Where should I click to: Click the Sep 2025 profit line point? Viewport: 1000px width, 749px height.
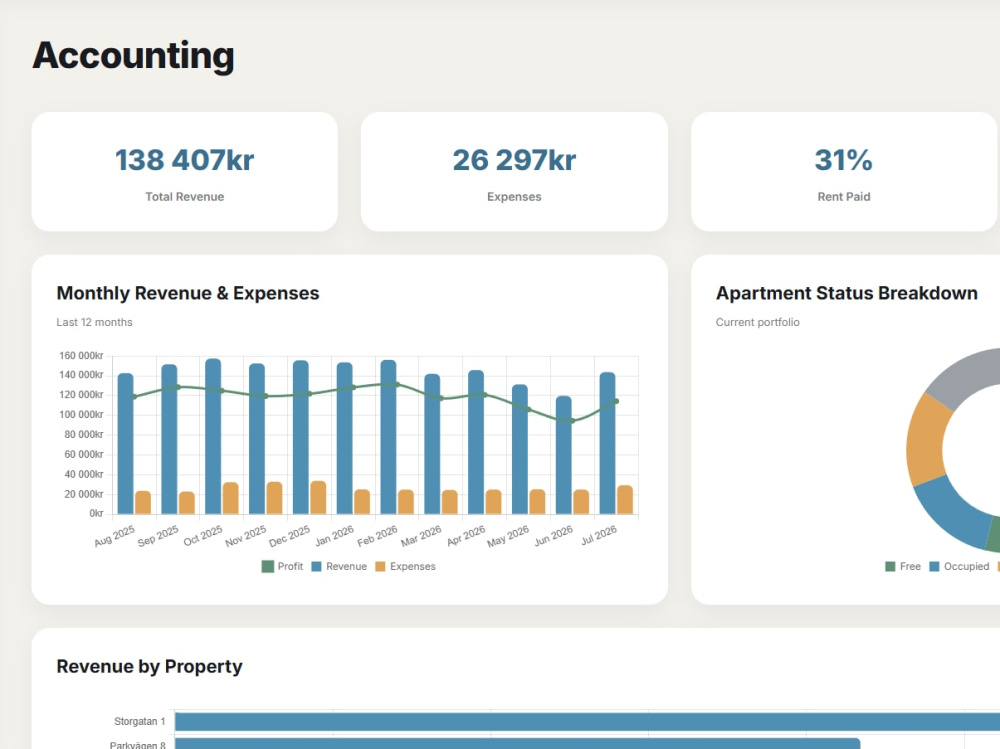pos(178,387)
